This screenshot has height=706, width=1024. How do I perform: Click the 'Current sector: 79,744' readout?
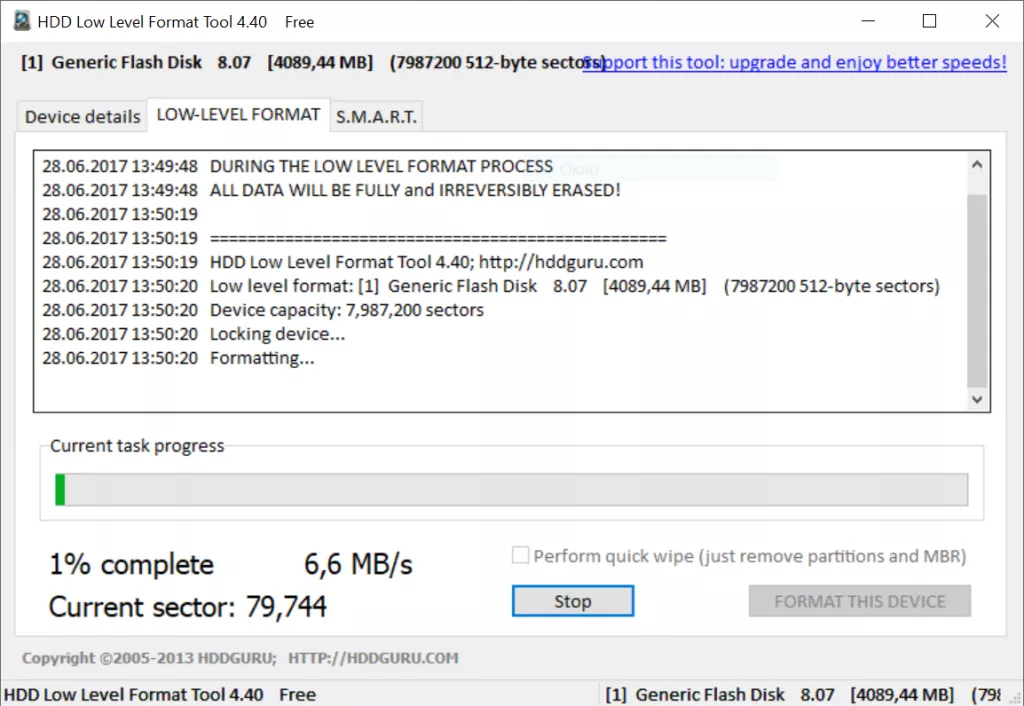187,607
